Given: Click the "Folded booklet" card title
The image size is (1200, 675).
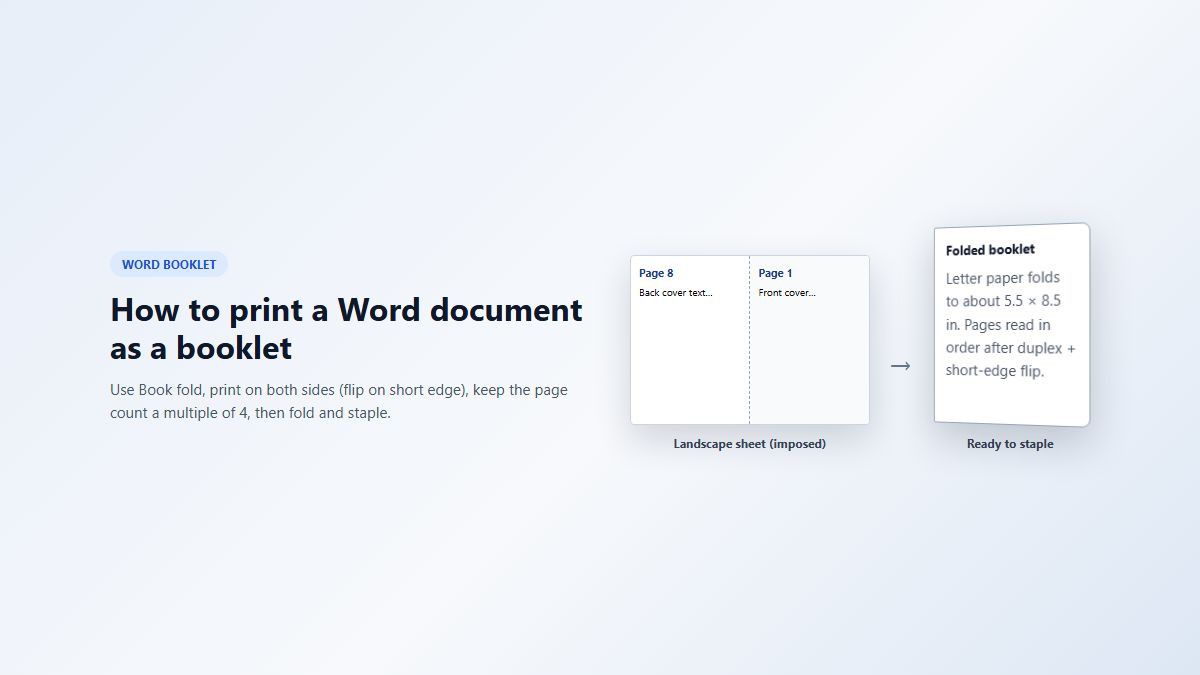Looking at the screenshot, I should pos(990,250).
